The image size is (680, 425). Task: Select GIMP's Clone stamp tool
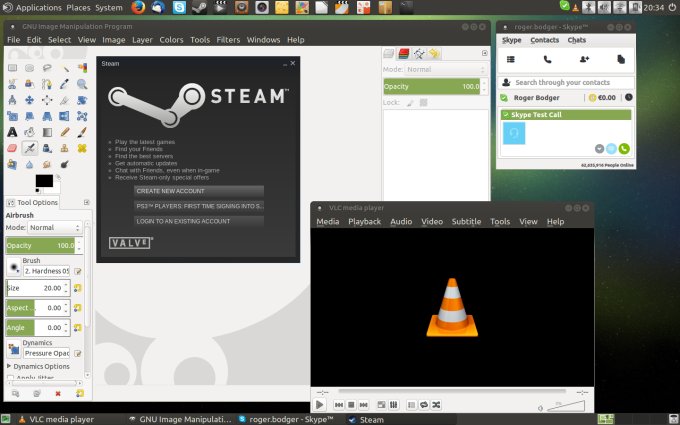[x=65, y=148]
